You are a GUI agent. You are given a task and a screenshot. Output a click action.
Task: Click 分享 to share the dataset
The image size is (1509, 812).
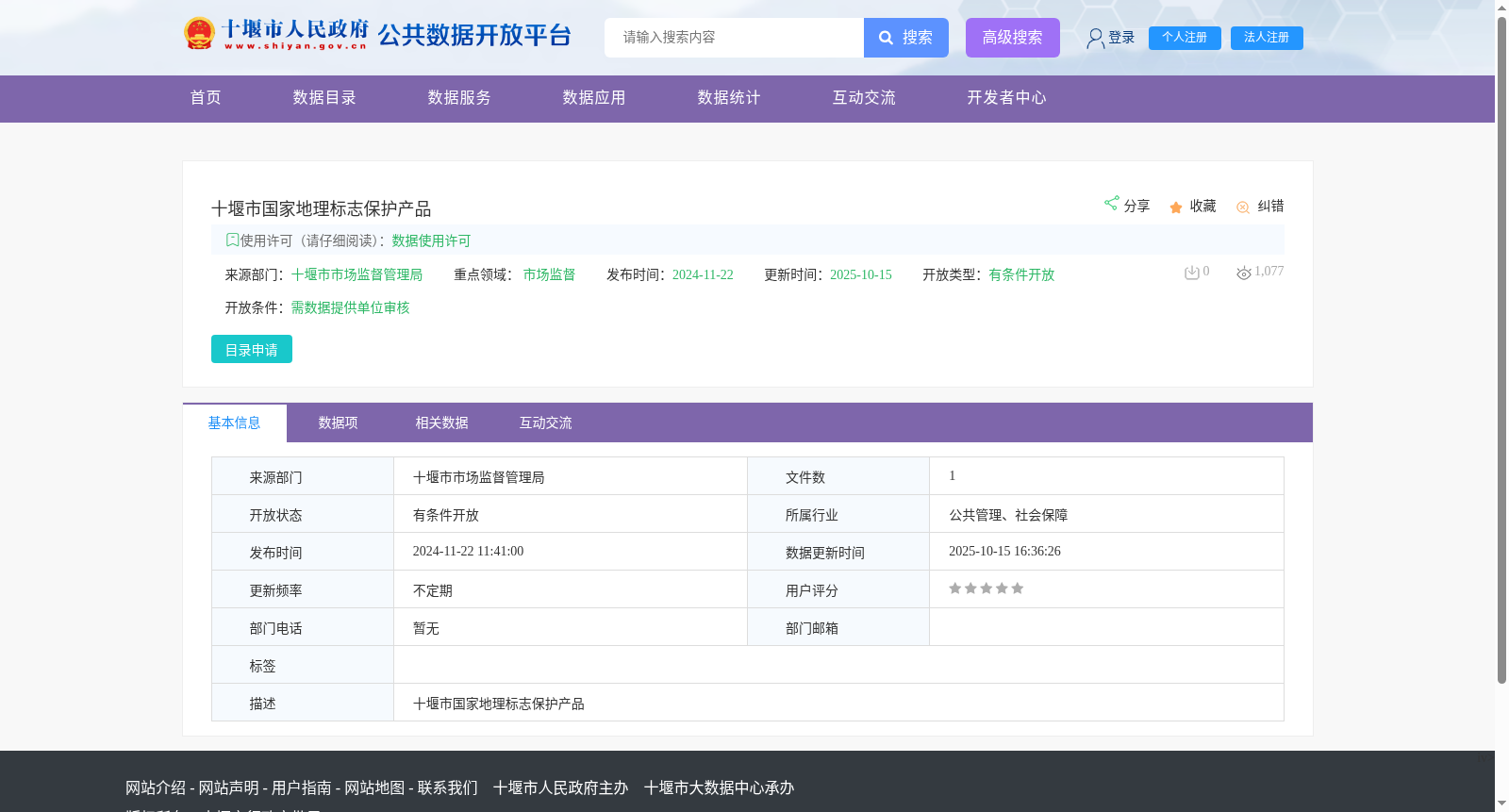click(1136, 206)
